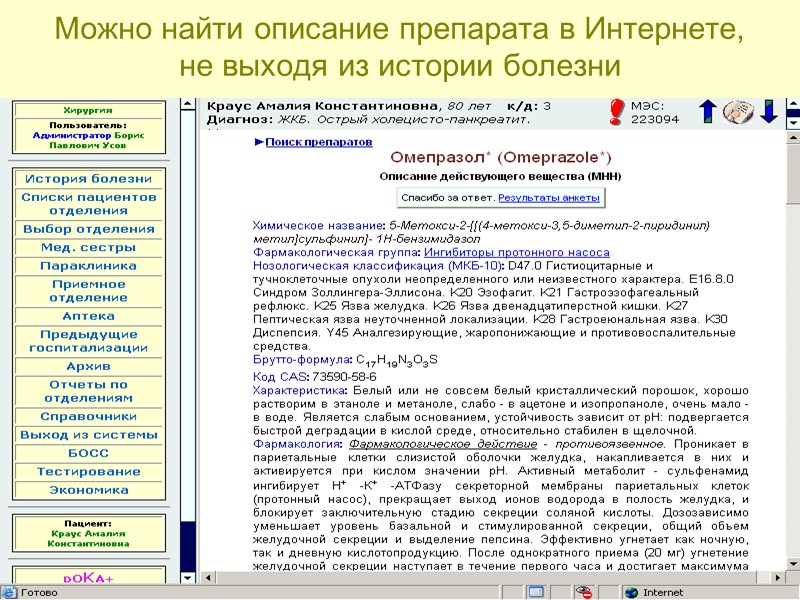Click the telephone icon between arrows
The width and height of the screenshot is (800, 600).
point(738,112)
